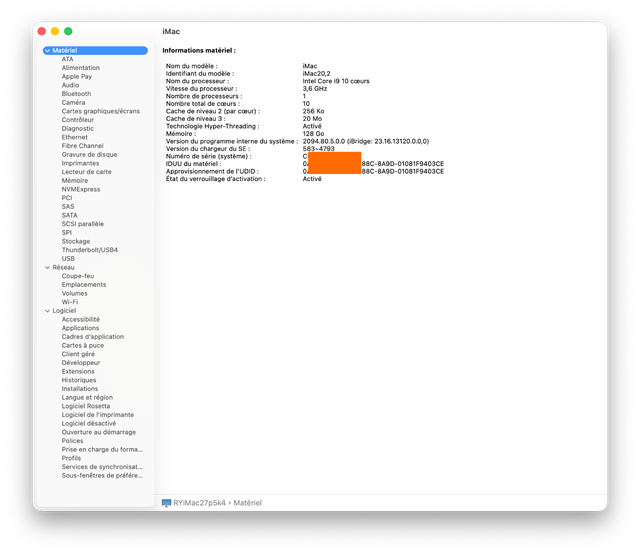Select the Réseau category label
Image resolution: width=640 pixels, height=554 pixels.
click(63, 267)
